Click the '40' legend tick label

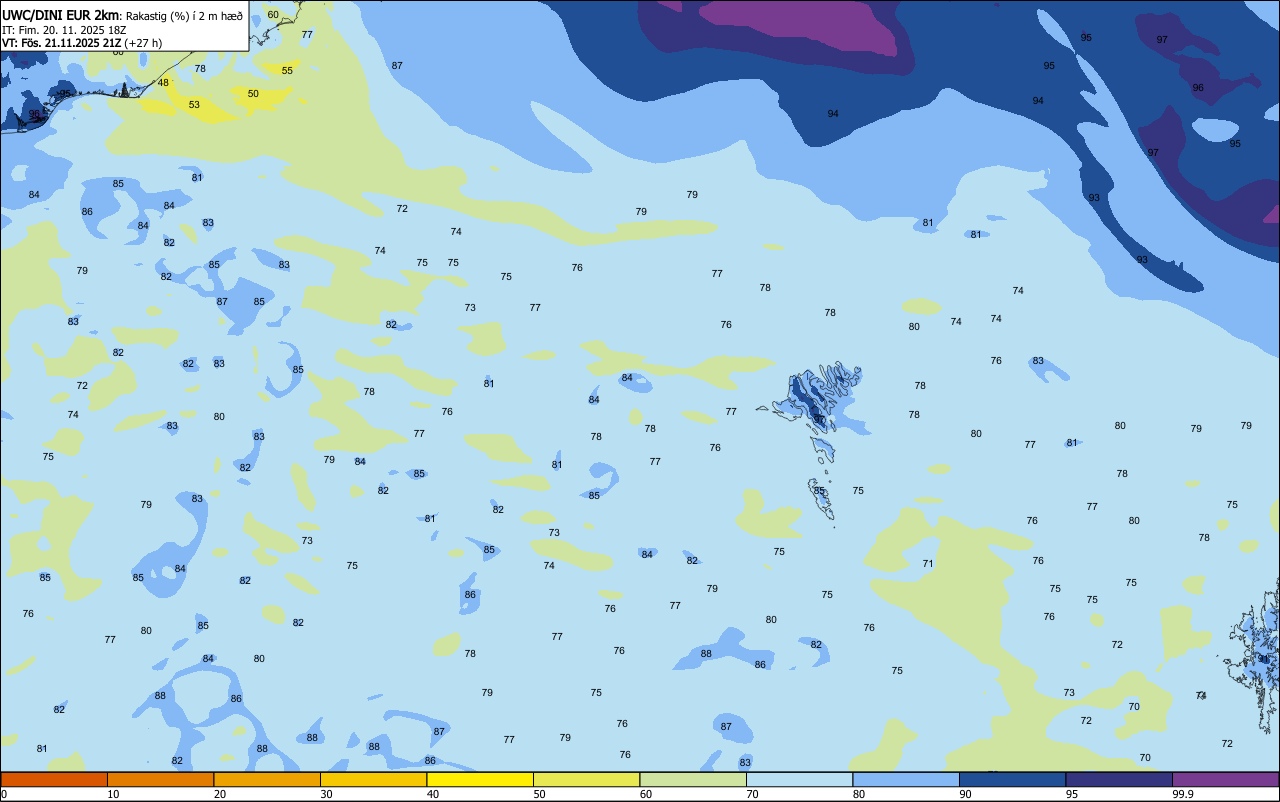pyautogui.click(x=433, y=794)
